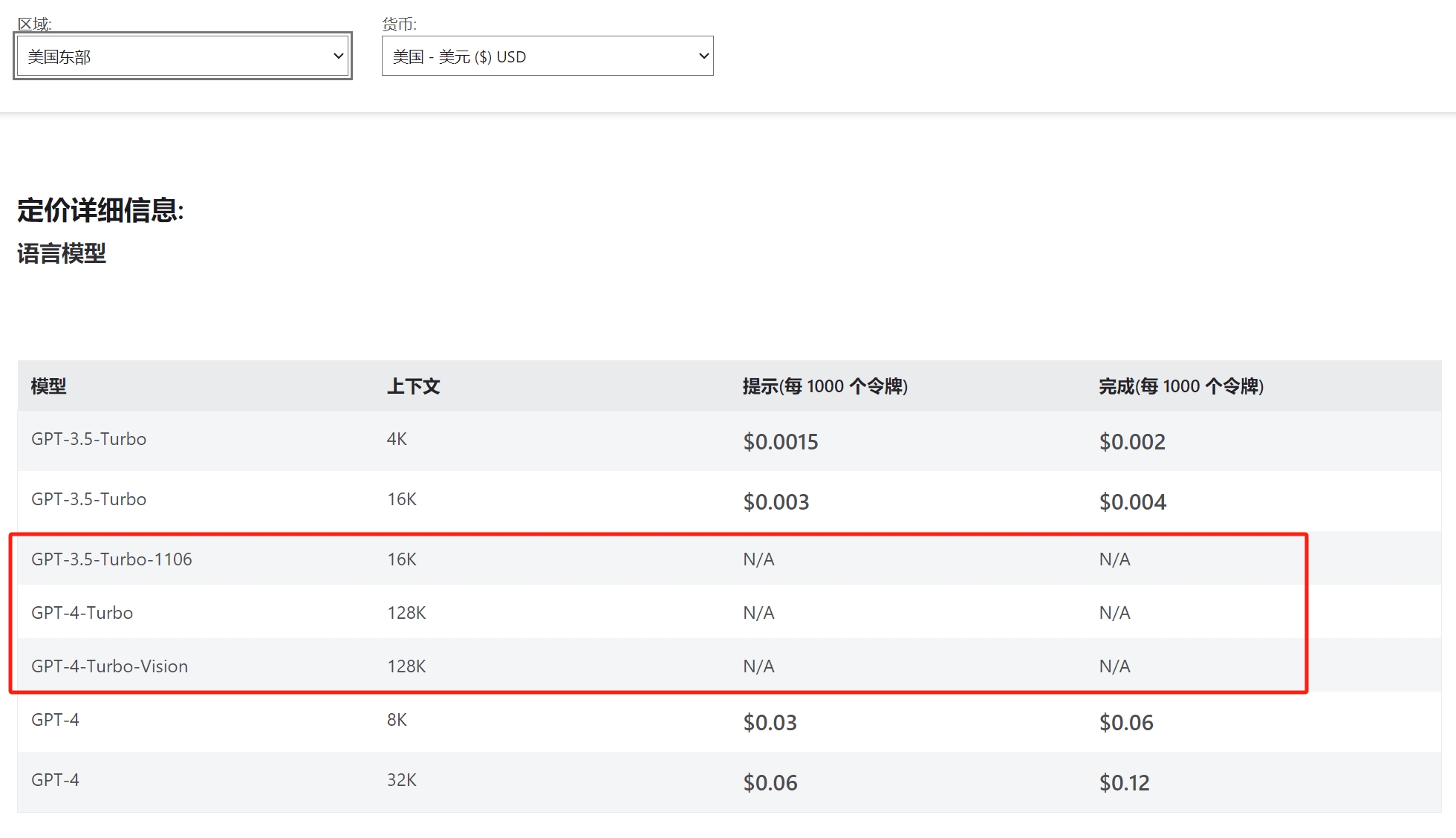Select the GPT-4-Turbo-Vision model name
The image size is (1456, 838).
pyautogui.click(x=109, y=666)
